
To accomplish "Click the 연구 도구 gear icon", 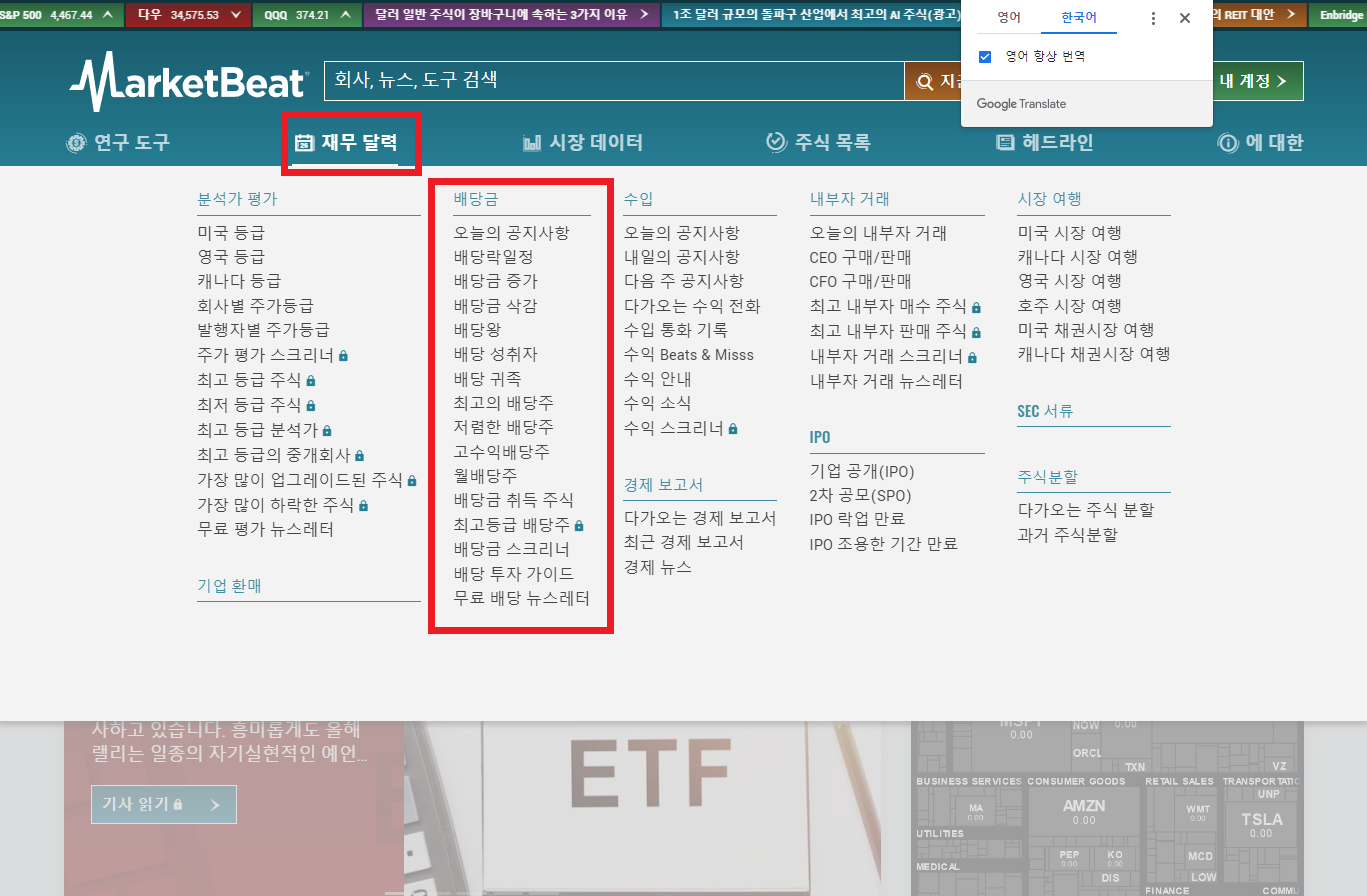I will pyautogui.click(x=77, y=142).
